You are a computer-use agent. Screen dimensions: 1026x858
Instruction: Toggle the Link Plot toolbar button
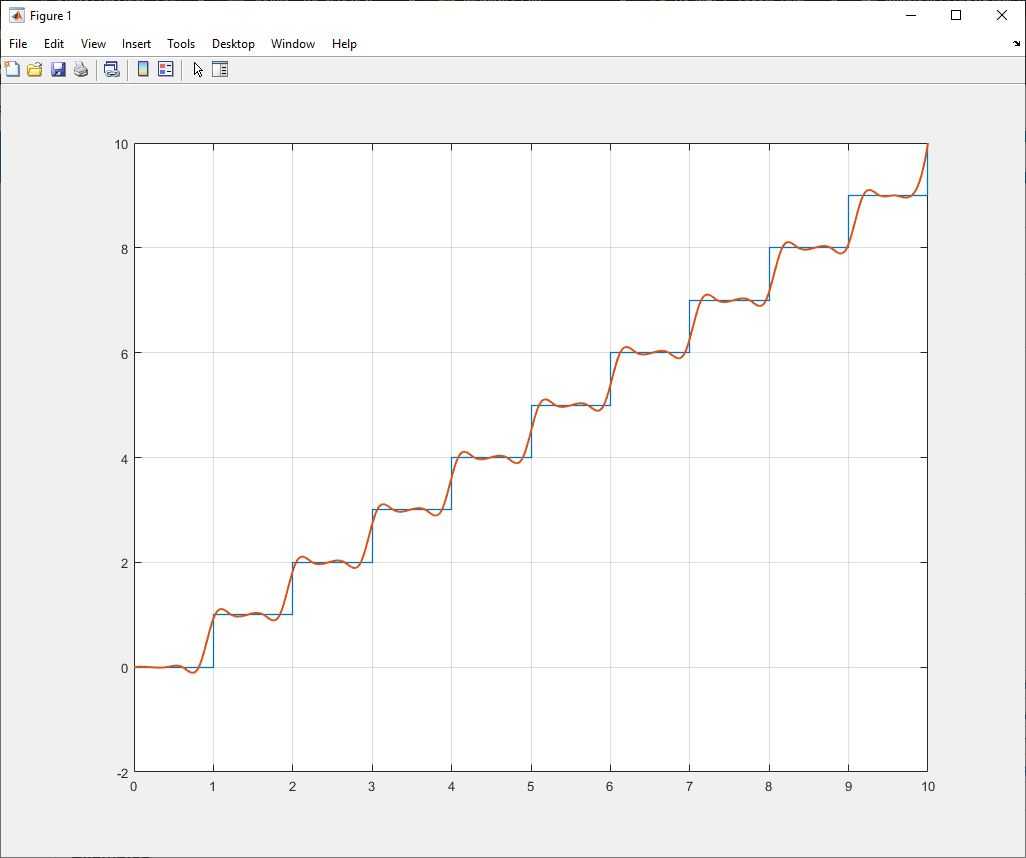tap(112, 69)
